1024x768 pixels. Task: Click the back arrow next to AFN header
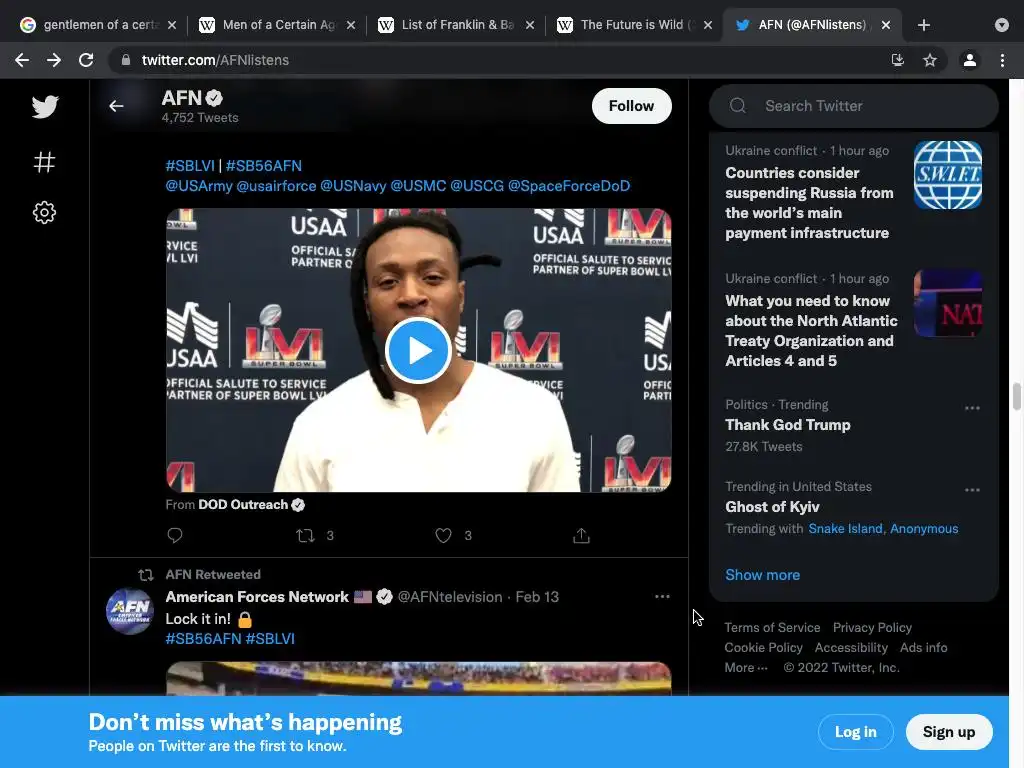coord(116,106)
